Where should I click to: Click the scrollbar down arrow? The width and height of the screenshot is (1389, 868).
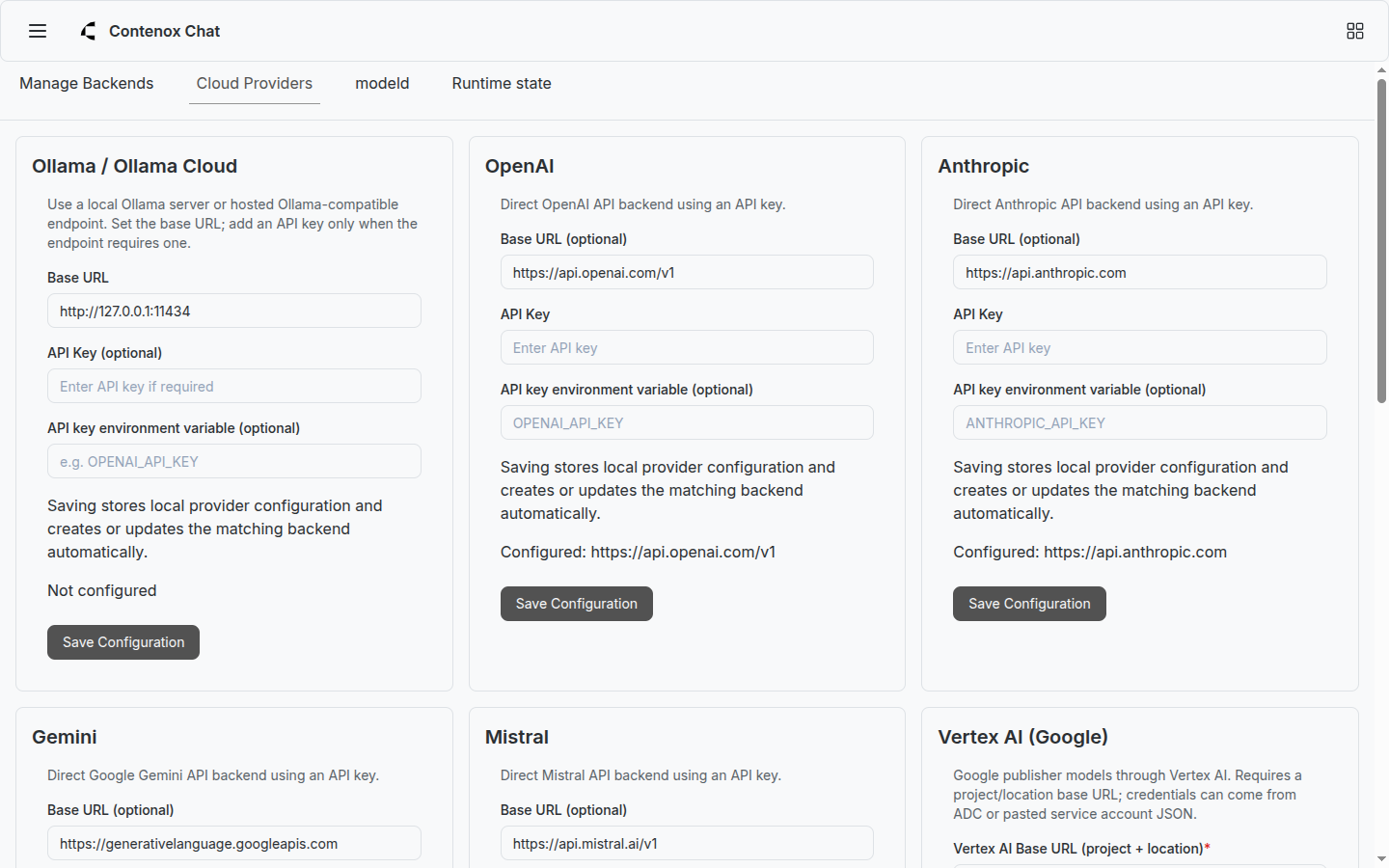pos(1381,858)
